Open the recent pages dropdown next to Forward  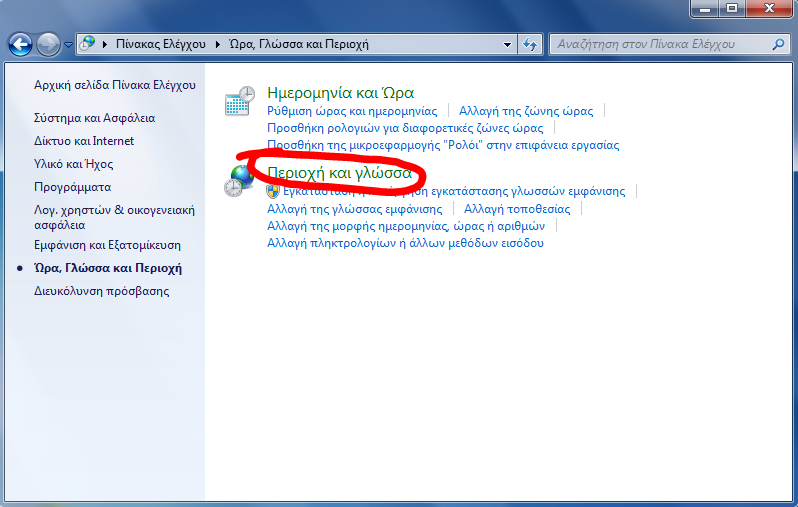[68, 45]
